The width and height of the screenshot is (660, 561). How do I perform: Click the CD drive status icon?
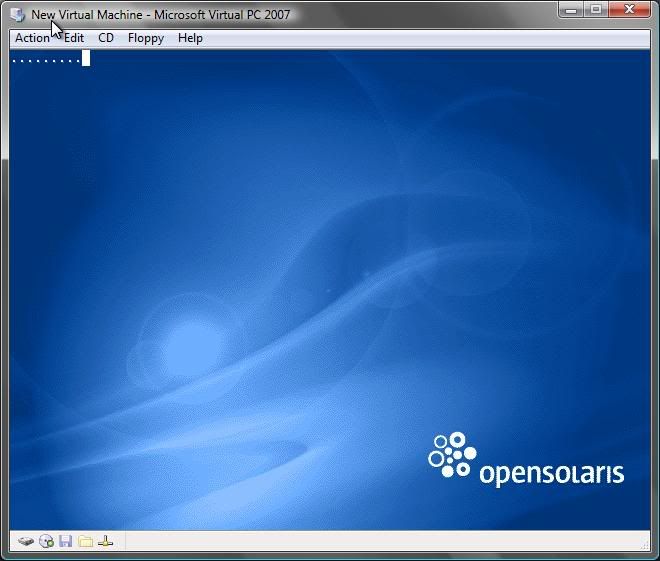(x=46, y=541)
